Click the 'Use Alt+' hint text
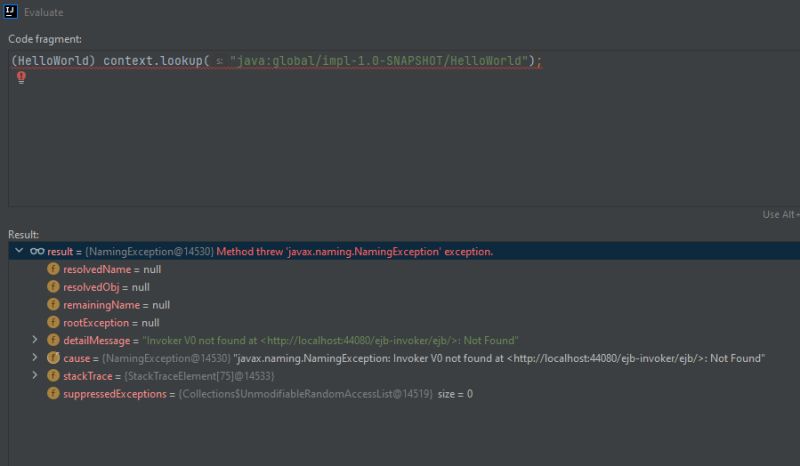 click(781, 214)
